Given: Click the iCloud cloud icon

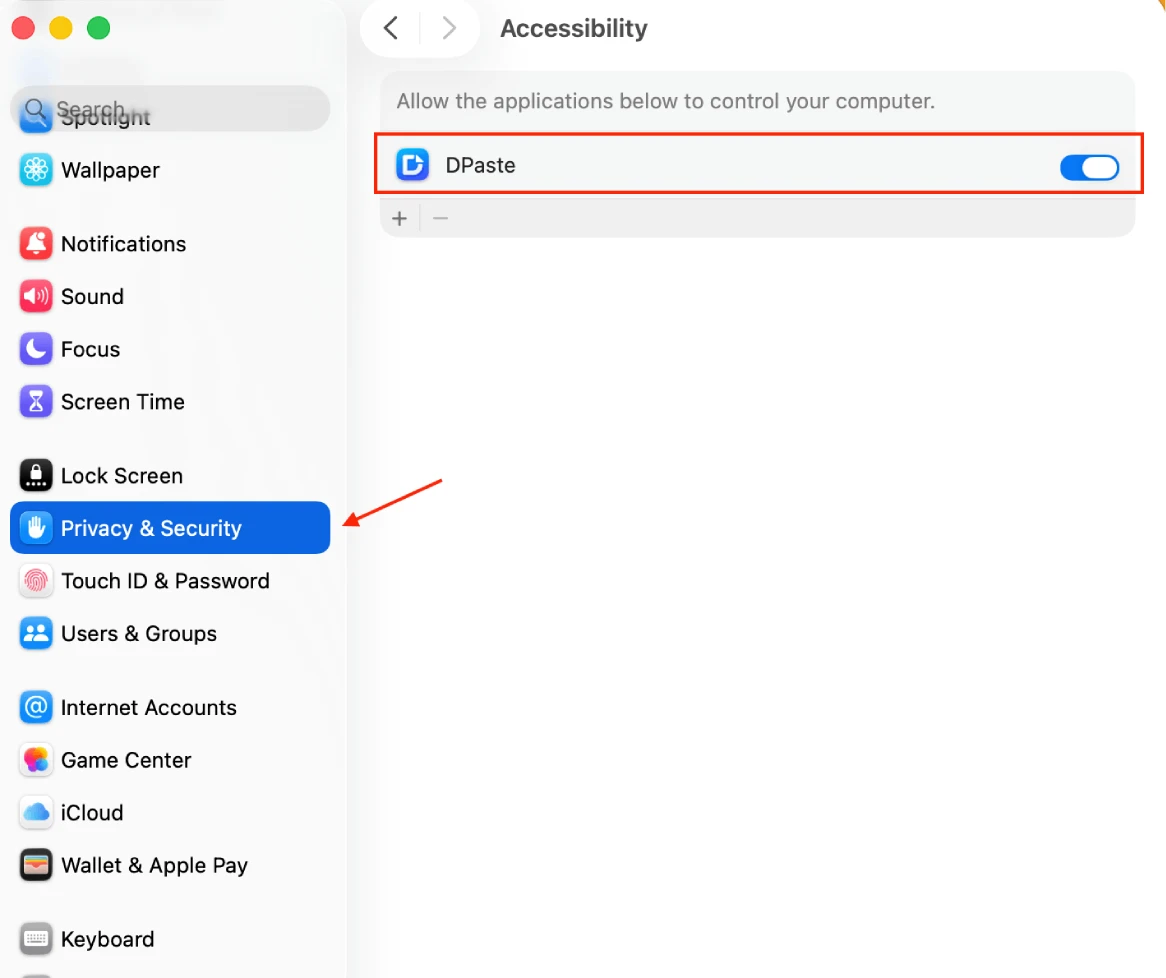Looking at the screenshot, I should pos(37,813).
